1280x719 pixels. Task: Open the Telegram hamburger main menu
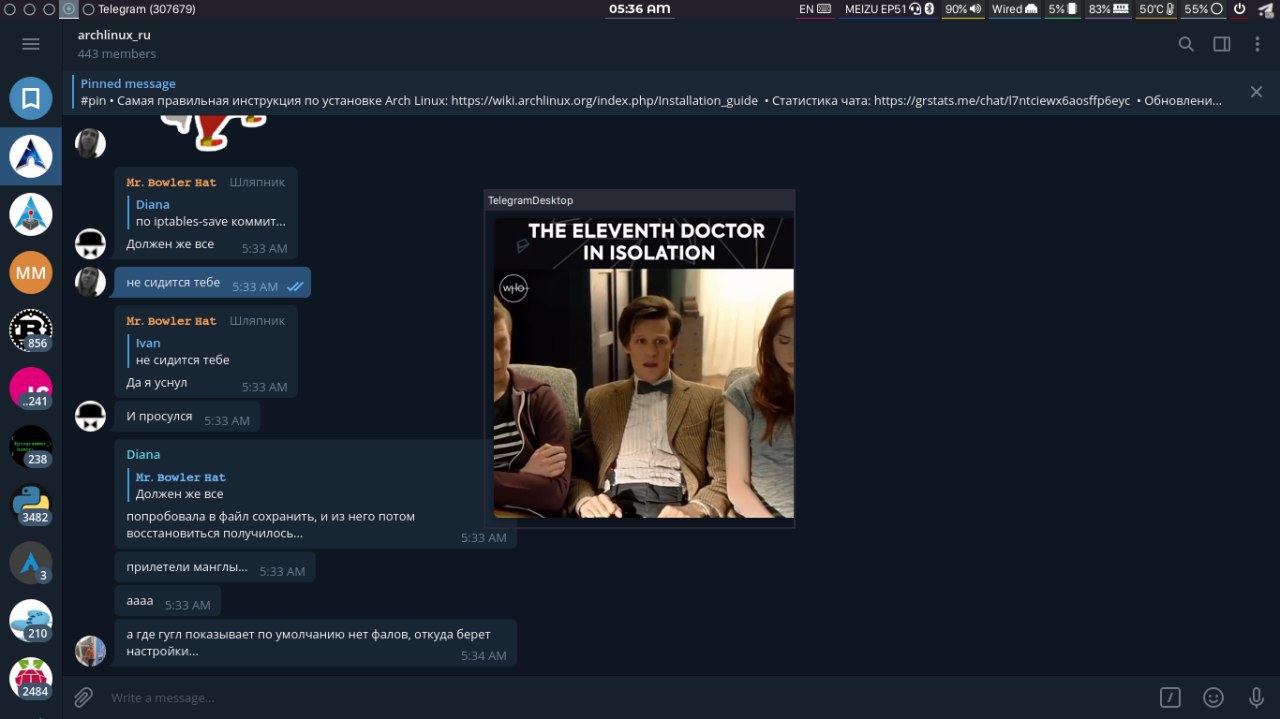click(30, 44)
